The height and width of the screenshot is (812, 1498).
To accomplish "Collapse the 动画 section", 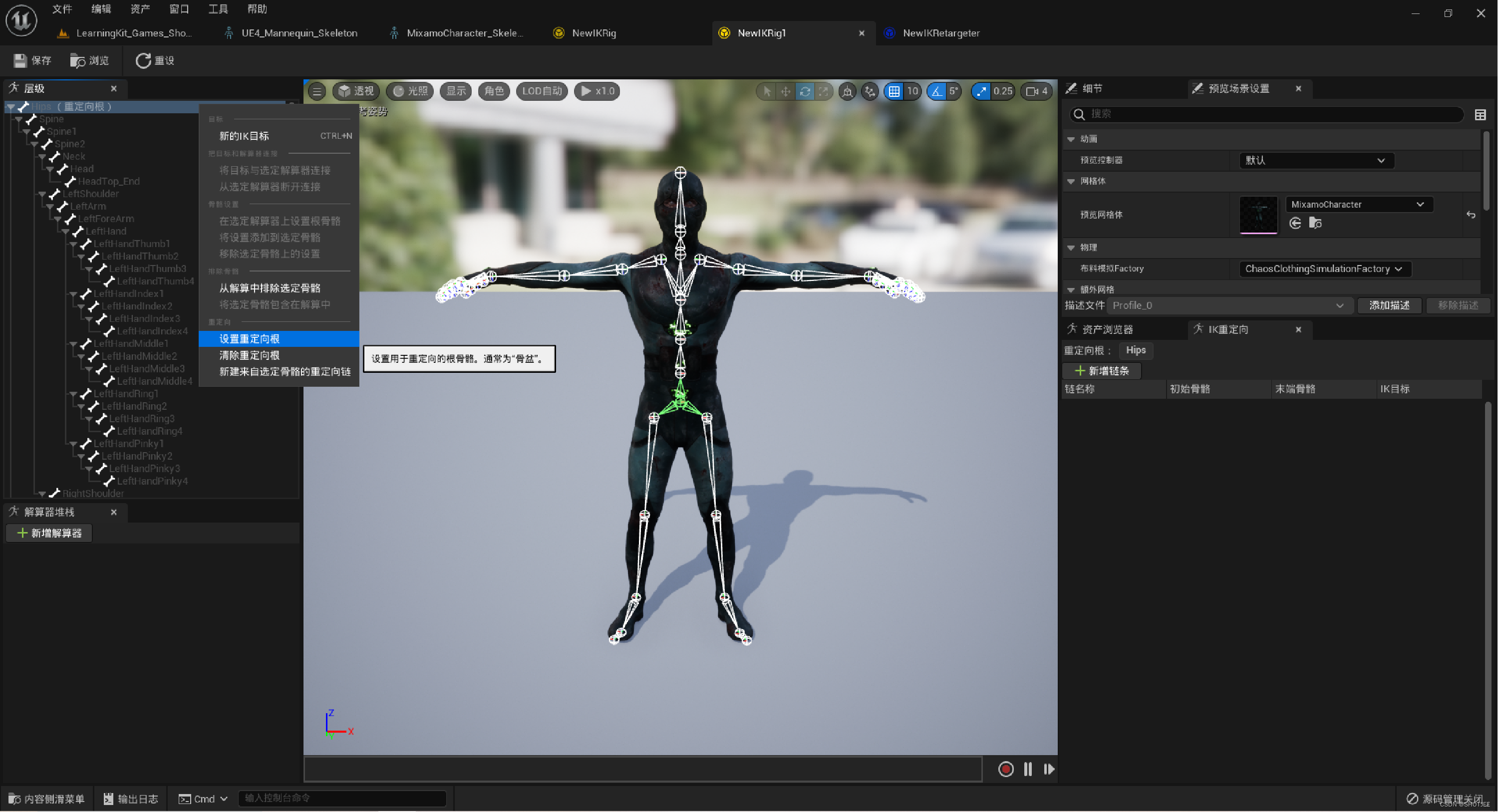I will 1071,140.
